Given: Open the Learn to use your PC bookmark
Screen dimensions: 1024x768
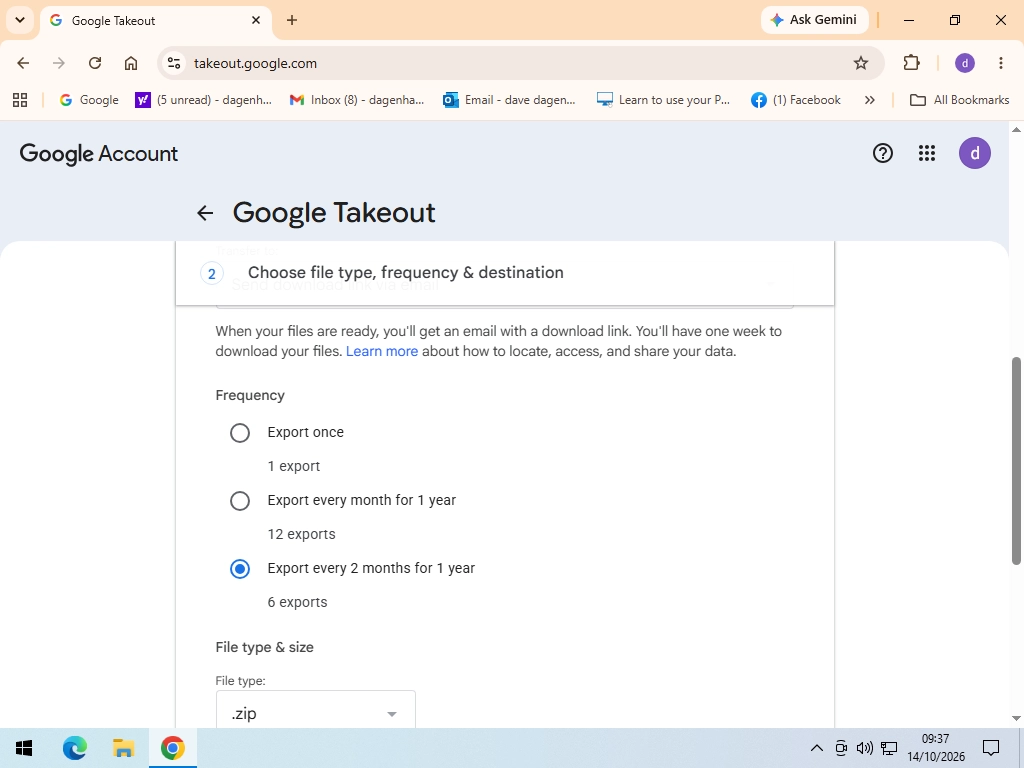Looking at the screenshot, I should point(663,100).
